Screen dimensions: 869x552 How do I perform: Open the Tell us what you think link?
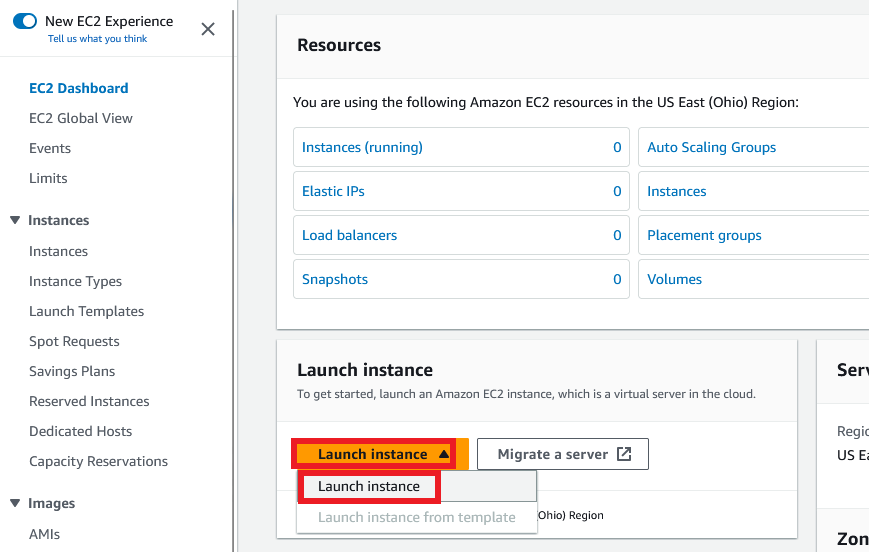coord(98,39)
